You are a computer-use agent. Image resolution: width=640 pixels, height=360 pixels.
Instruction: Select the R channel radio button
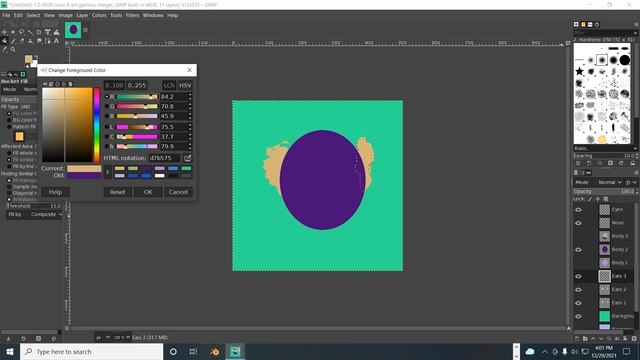(x=107, y=97)
